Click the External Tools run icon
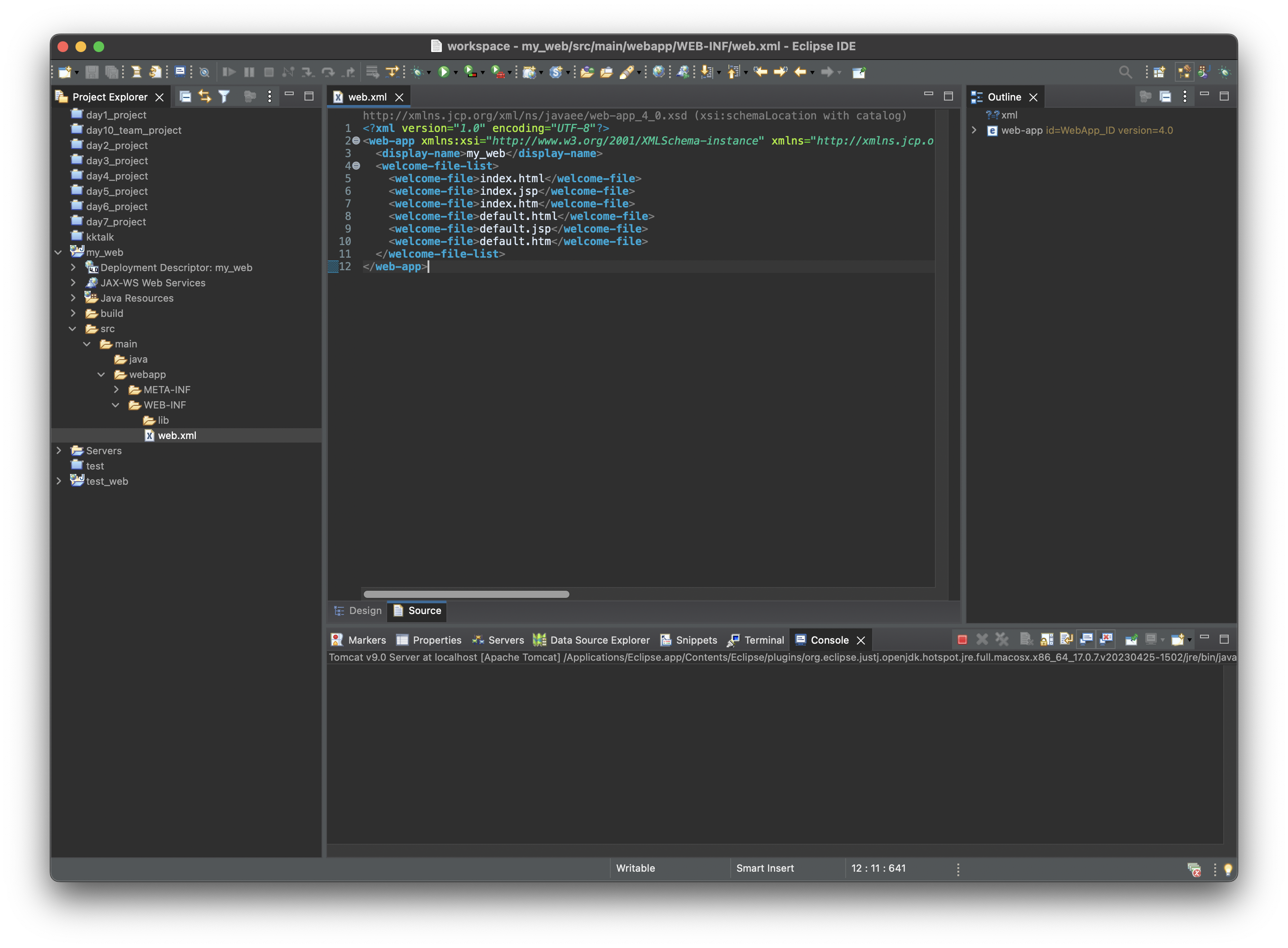Image resolution: width=1288 pixels, height=948 pixels. tap(498, 72)
